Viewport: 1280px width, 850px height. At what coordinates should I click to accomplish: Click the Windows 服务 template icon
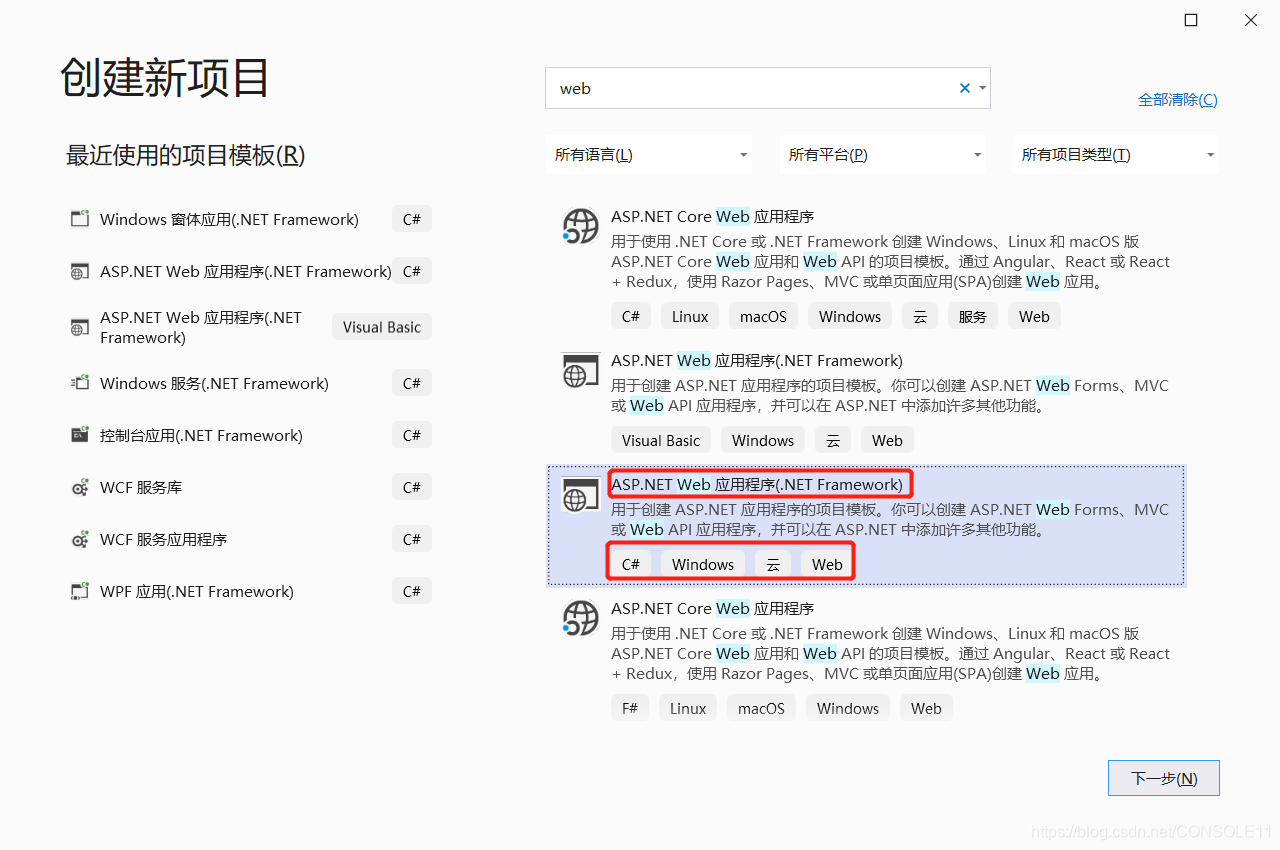pyautogui.click(x=80, y=383)
